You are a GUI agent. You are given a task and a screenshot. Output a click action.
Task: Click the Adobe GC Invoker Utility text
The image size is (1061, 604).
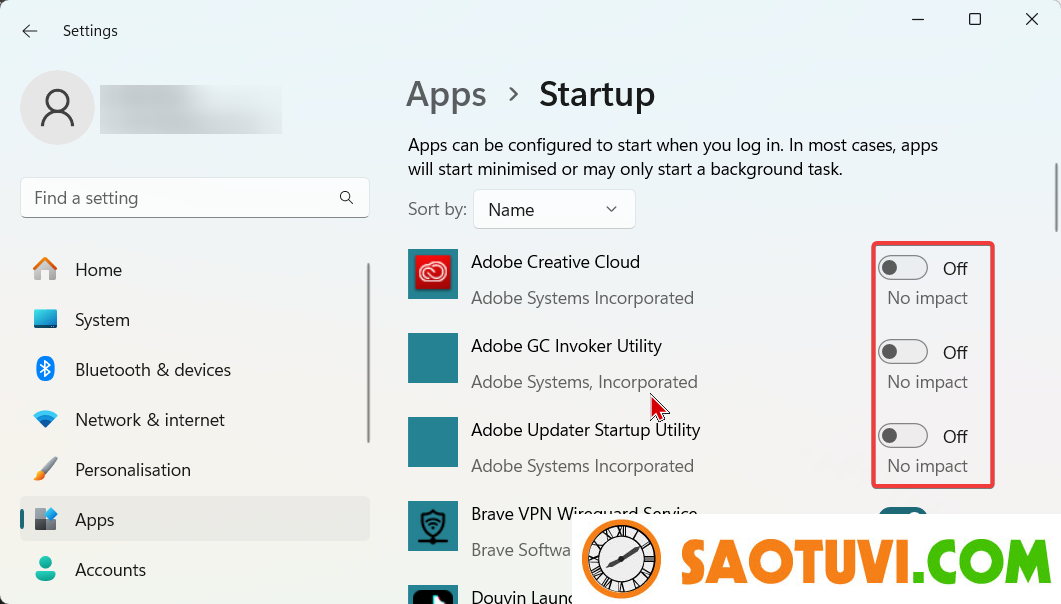tap(566, 346)
